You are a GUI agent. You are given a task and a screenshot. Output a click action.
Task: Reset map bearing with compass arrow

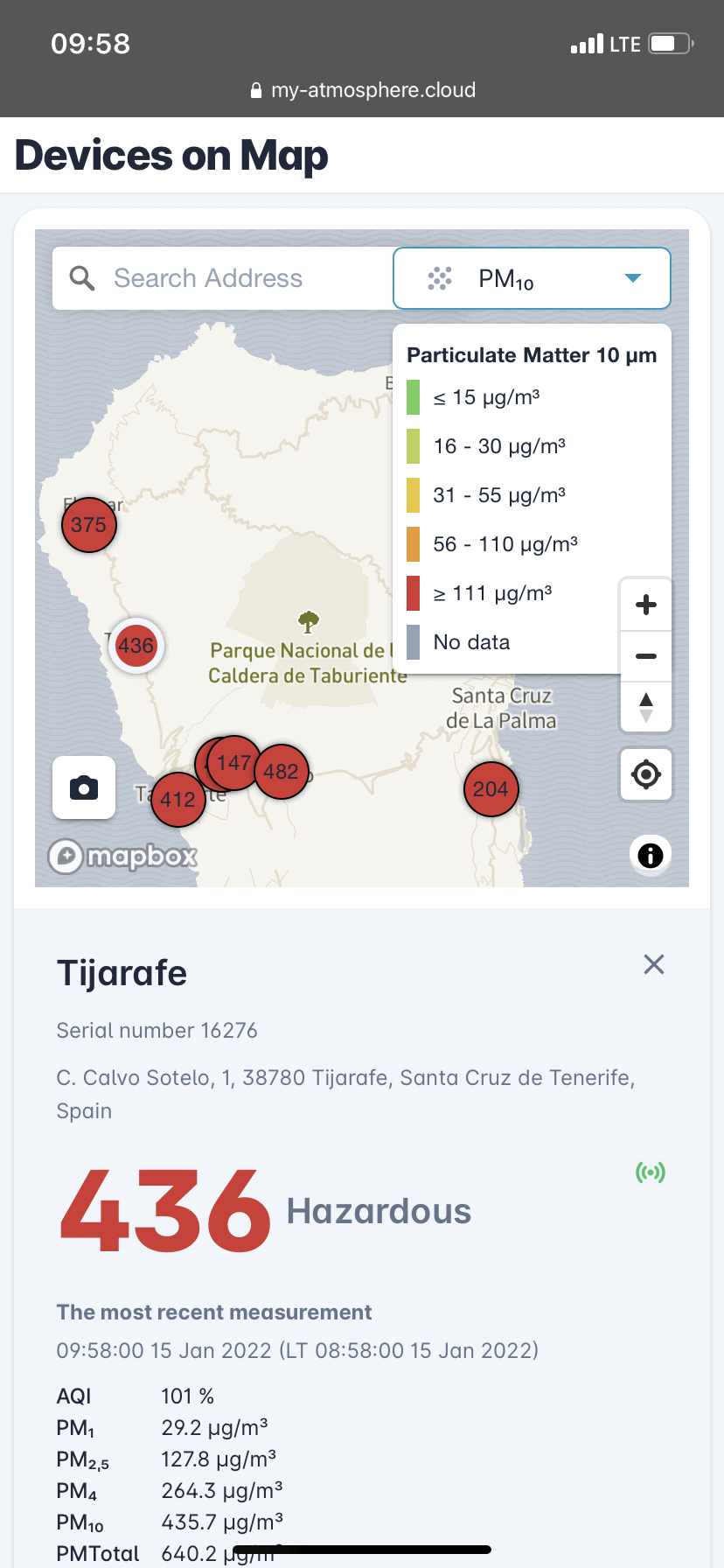click(x=646, y=707)
